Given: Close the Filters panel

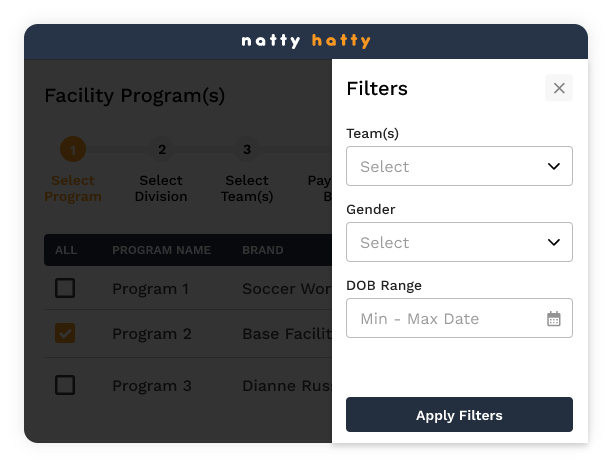Looking at the screenshot, I should (559, 88).
